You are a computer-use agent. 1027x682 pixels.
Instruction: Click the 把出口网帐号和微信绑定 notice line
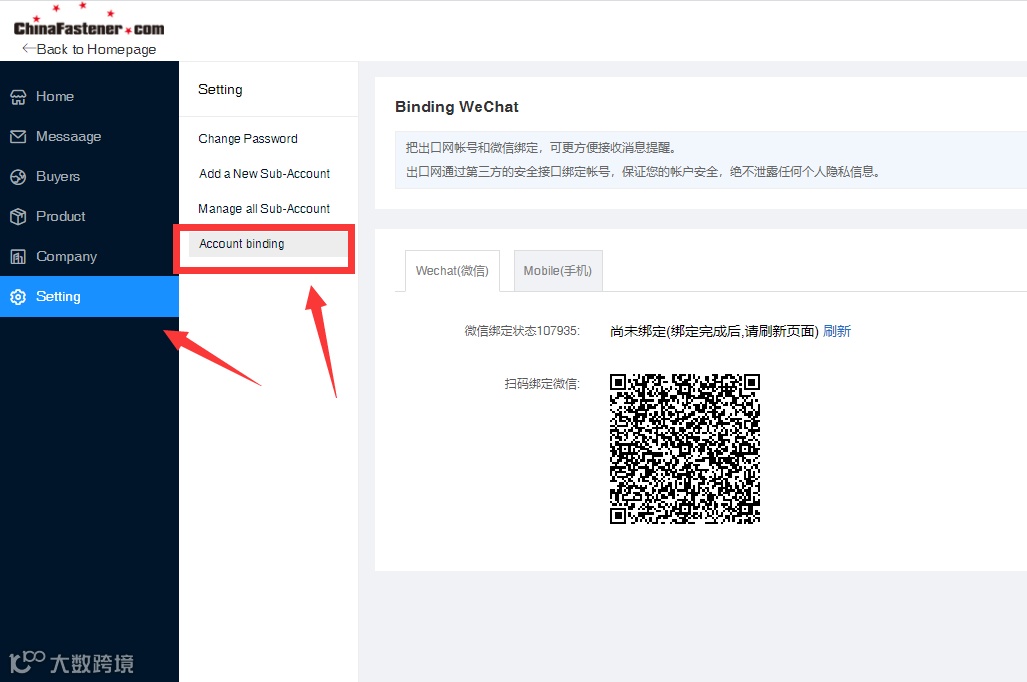(x=541, y=147)
